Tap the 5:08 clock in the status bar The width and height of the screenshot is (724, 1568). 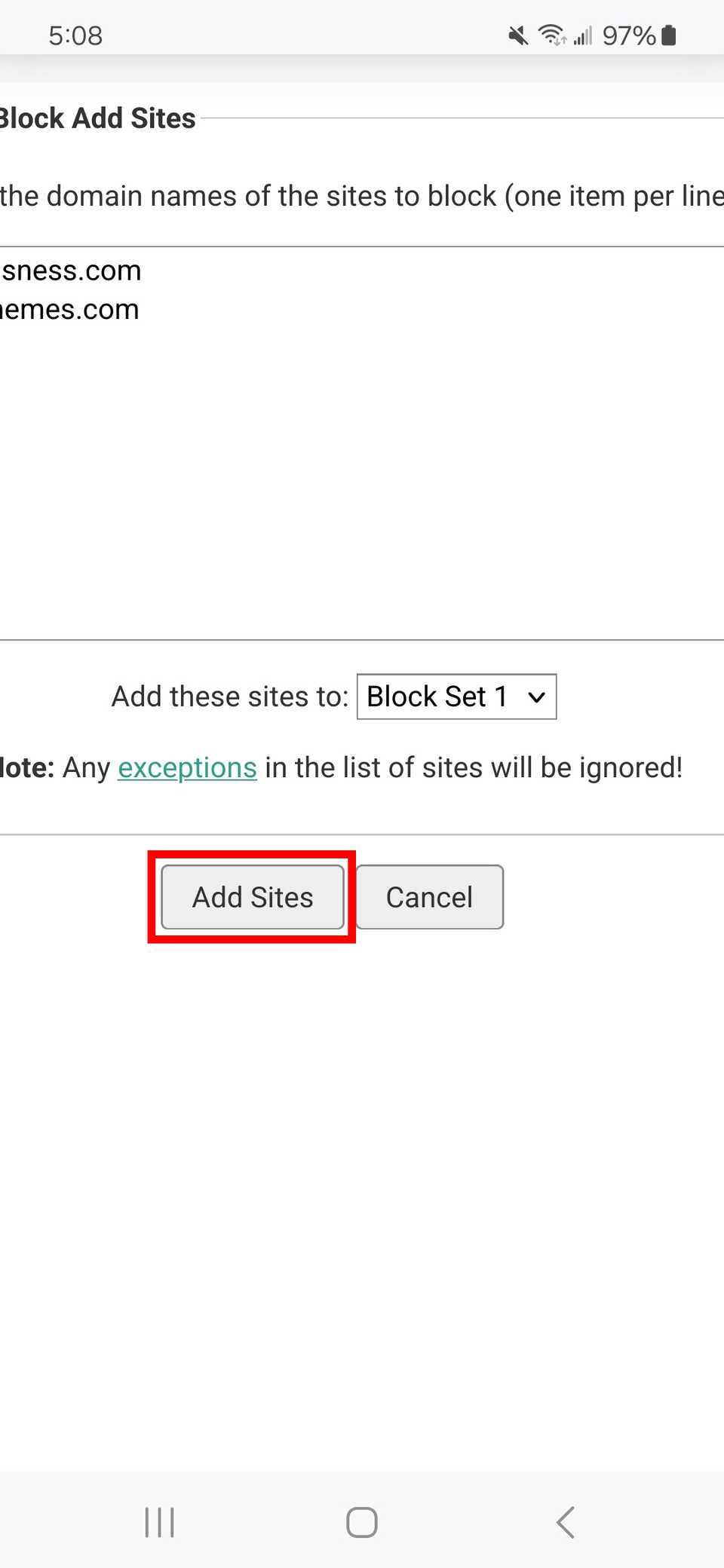pos(75,35)
